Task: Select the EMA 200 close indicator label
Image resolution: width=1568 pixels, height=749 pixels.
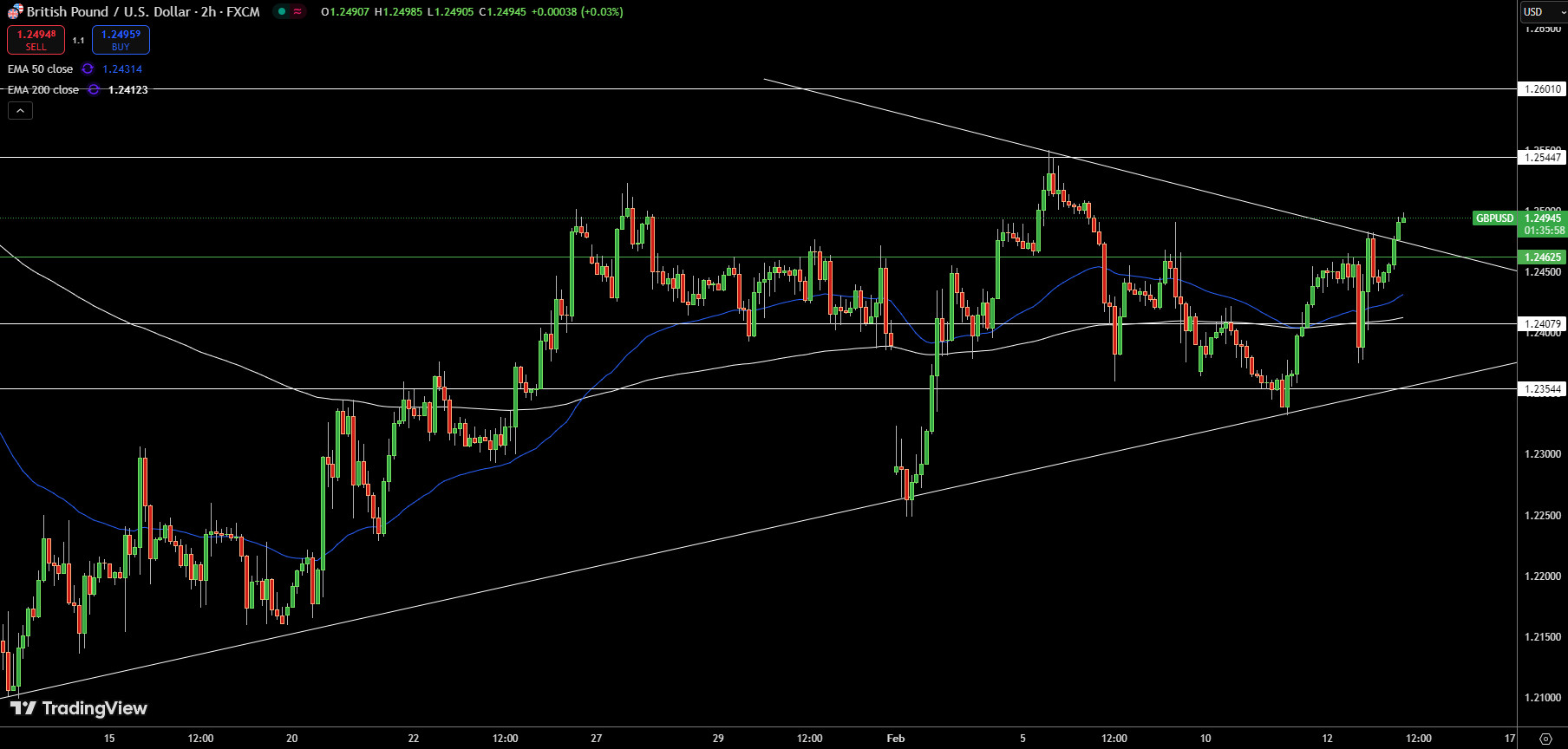Action: (43, 89)
